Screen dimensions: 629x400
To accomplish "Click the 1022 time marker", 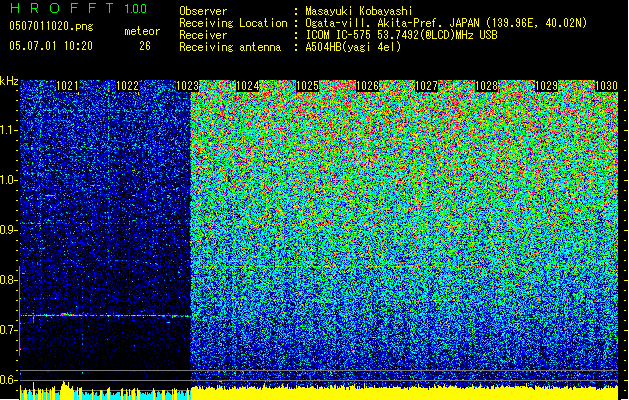I will pyautogui.click(x=127, y=86).
